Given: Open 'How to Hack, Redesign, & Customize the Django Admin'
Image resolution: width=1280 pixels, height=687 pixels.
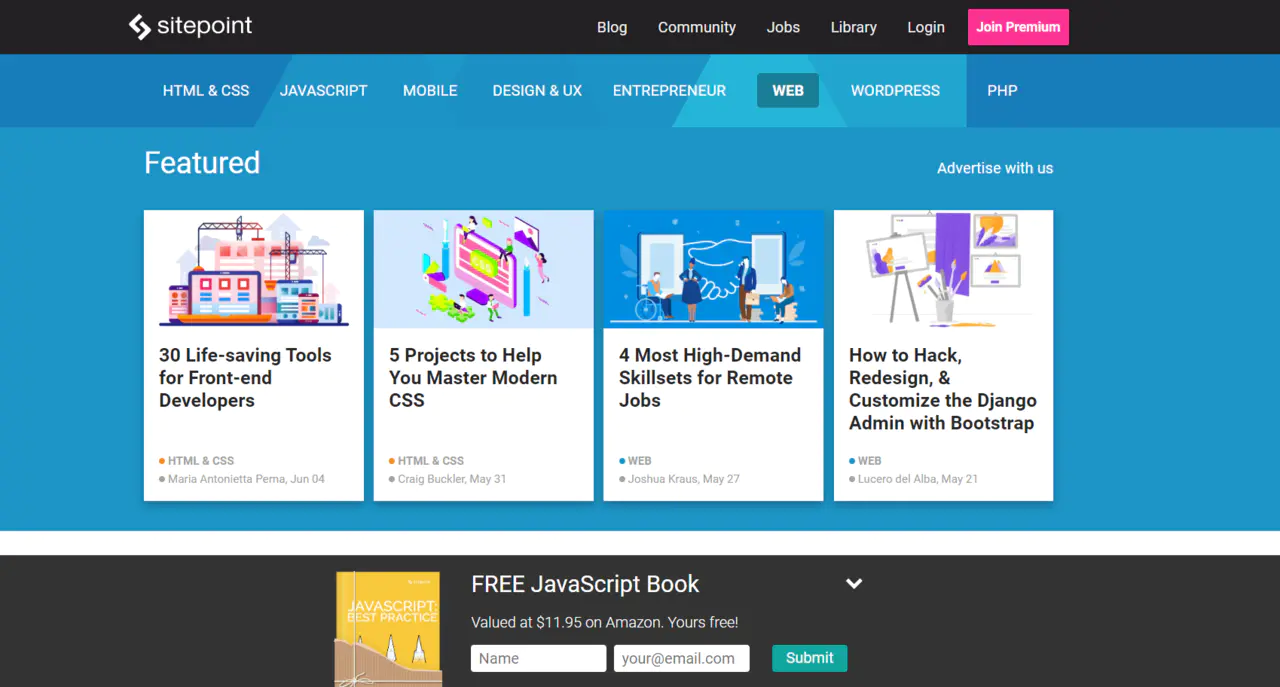Looking at the screenshot, I should [943, 389].
